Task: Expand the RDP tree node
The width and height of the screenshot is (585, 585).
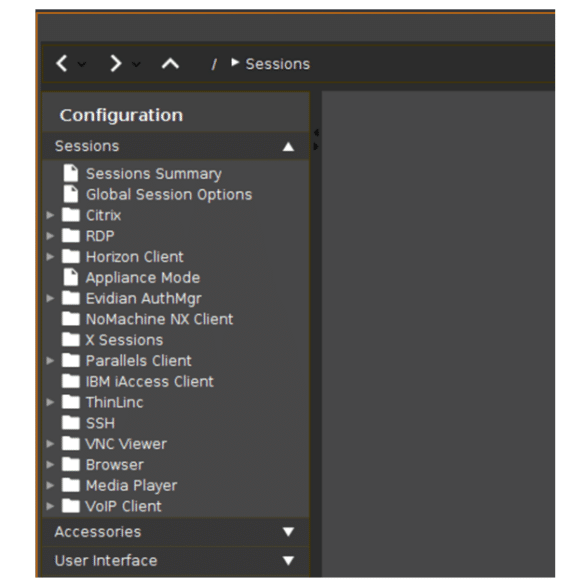Action: [50, 236]
